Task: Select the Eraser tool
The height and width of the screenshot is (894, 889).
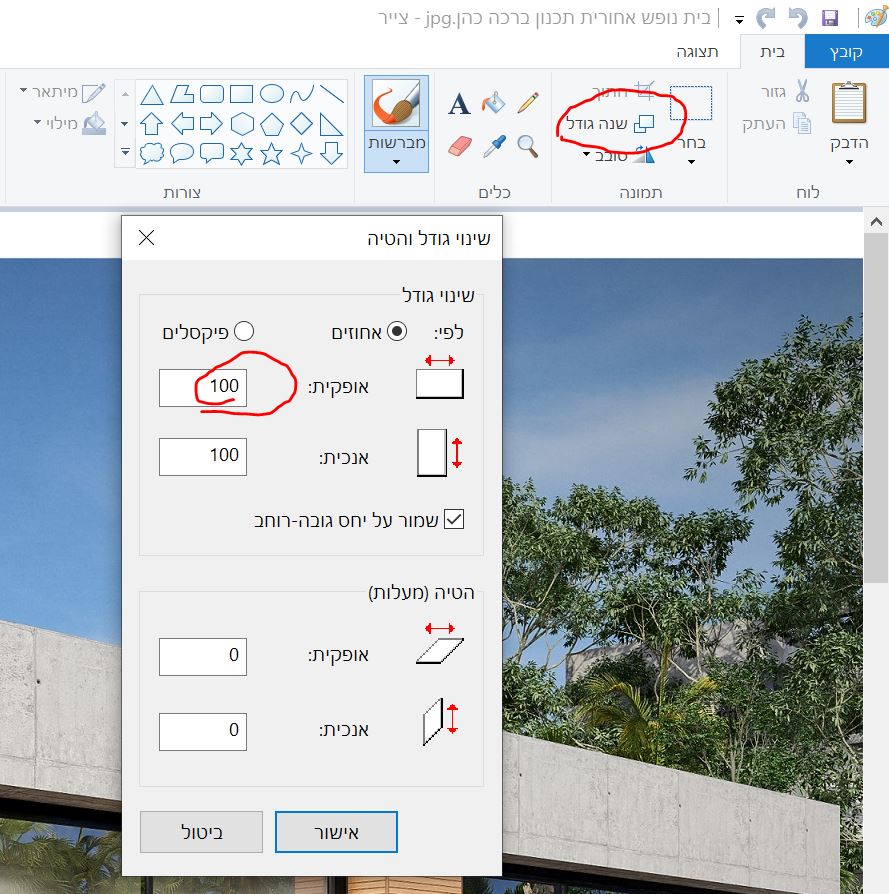Action: [460, 146]
